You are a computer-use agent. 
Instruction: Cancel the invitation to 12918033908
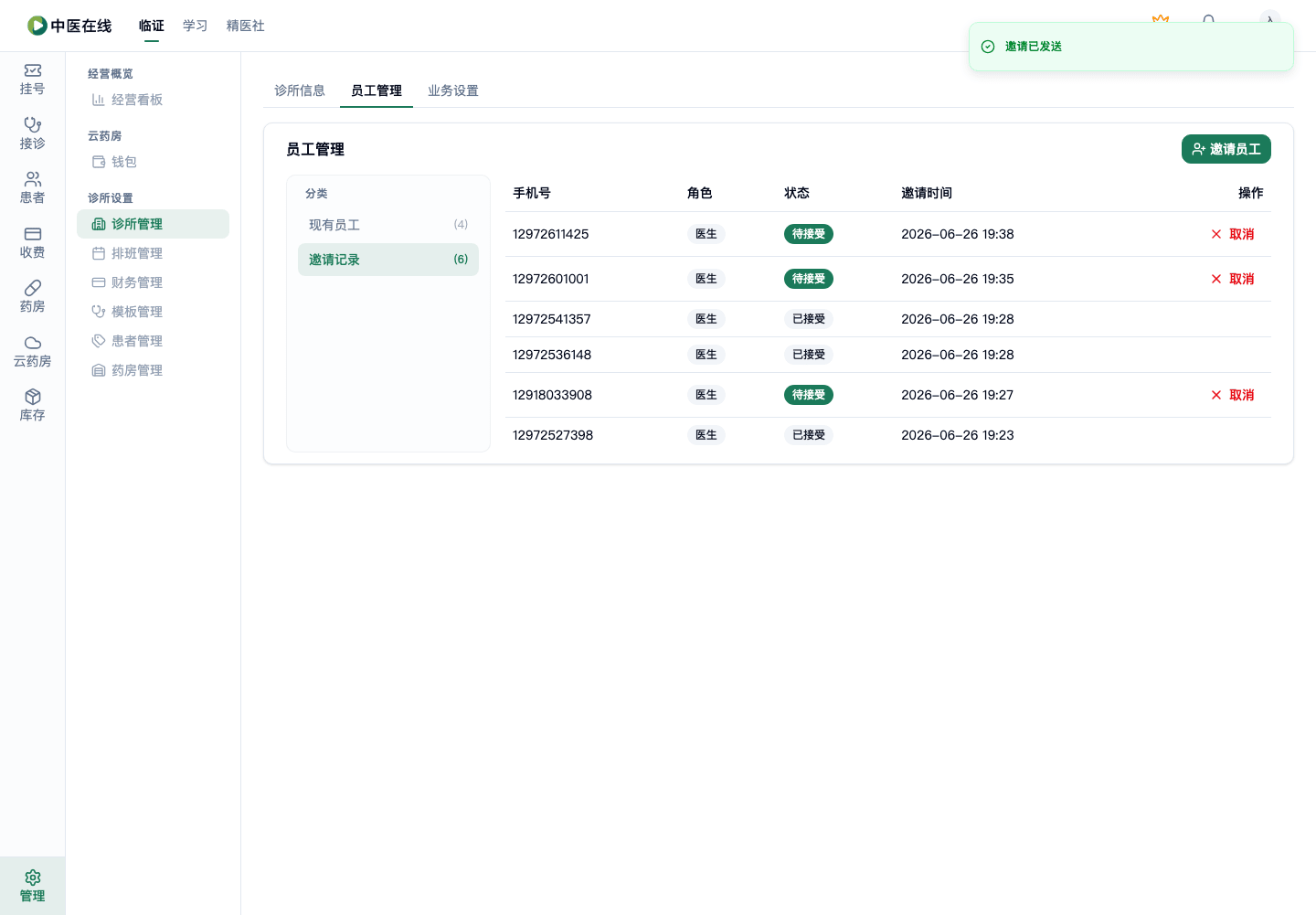click(x=1233, y=395)
